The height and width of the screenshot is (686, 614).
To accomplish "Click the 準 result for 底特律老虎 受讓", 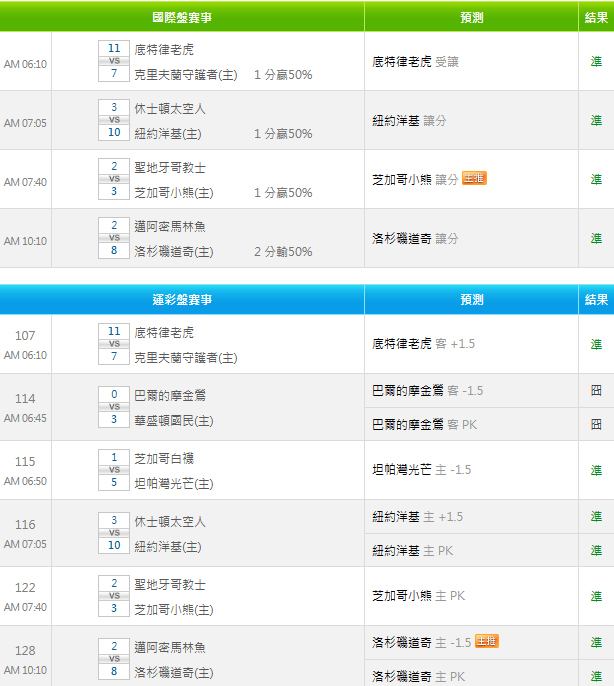I will point(596,62).
